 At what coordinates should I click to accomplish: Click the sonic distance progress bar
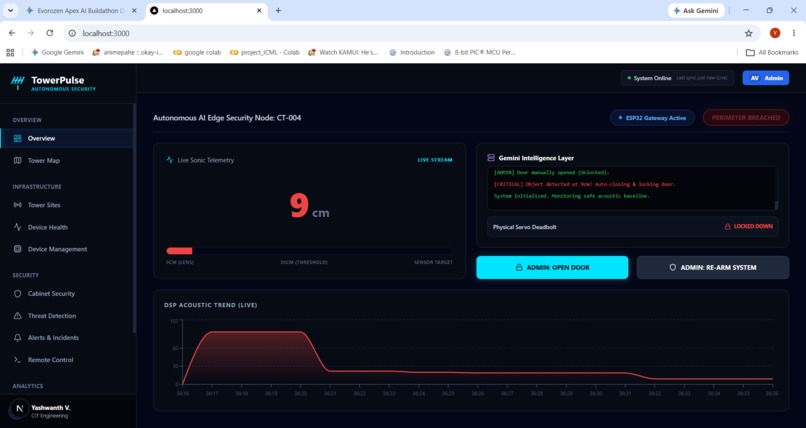point(309,251)
